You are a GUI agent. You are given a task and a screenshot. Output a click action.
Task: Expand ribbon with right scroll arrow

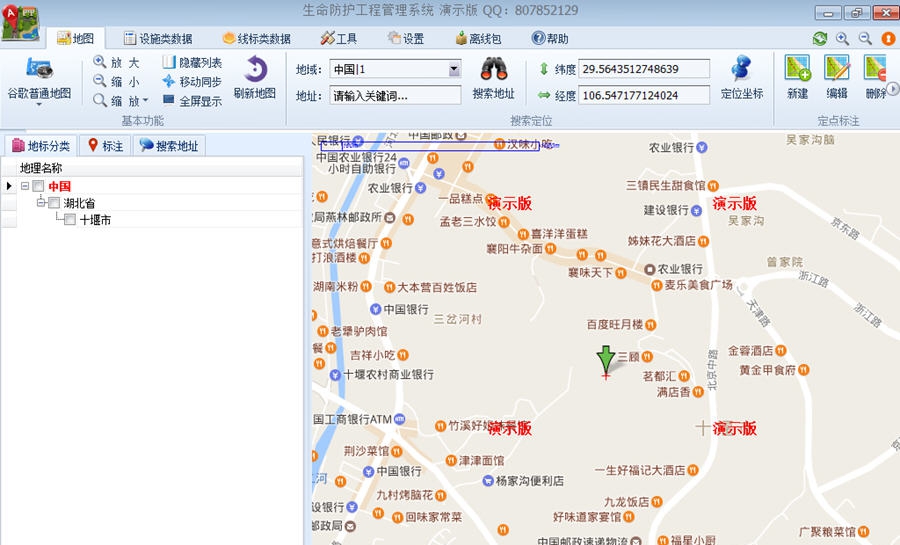tap(893, 88)
